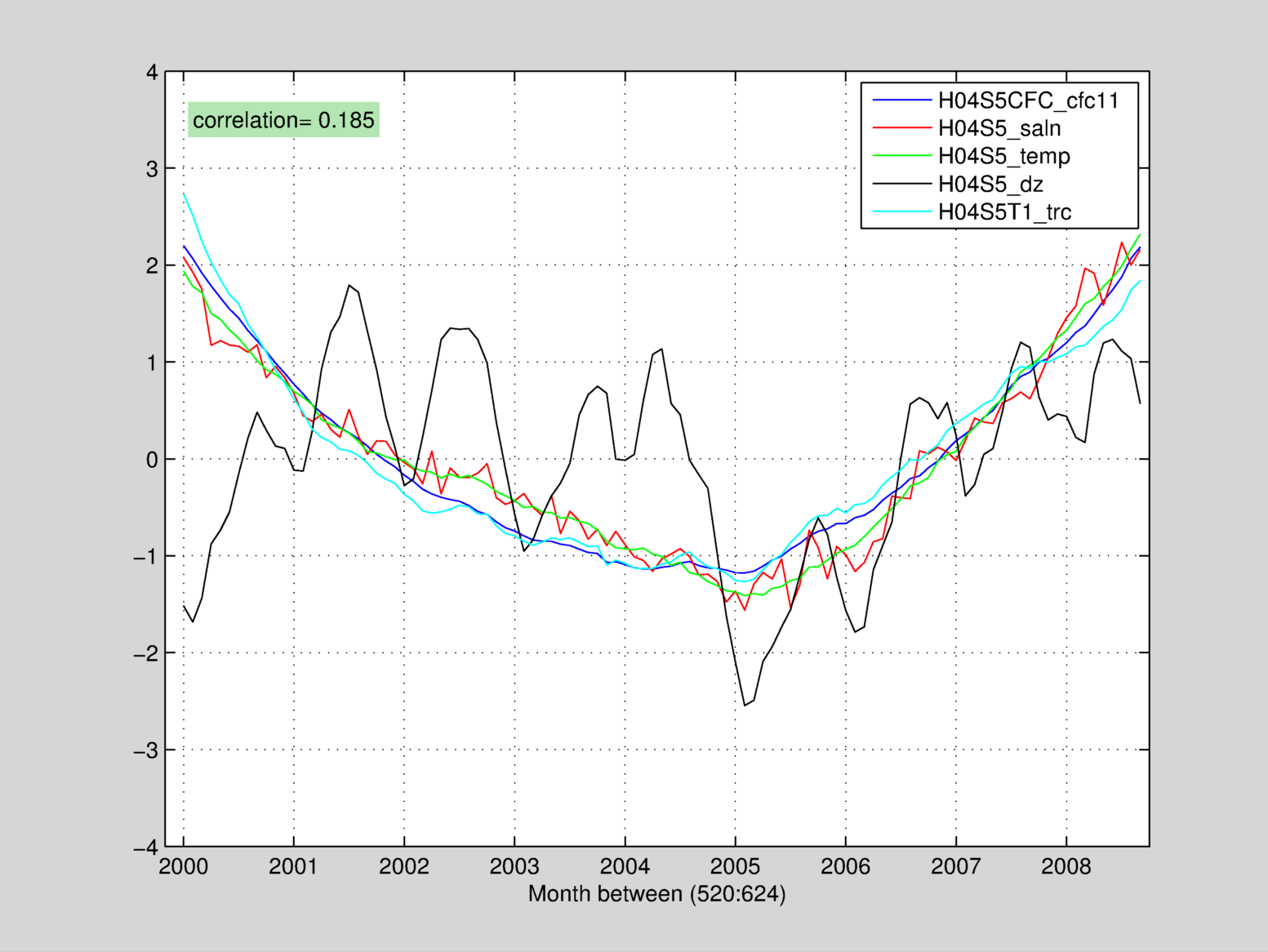The width and height of the screenshot is (1268, 952).
Task: Select the green line sample in legend
Action: pos(901,156)
